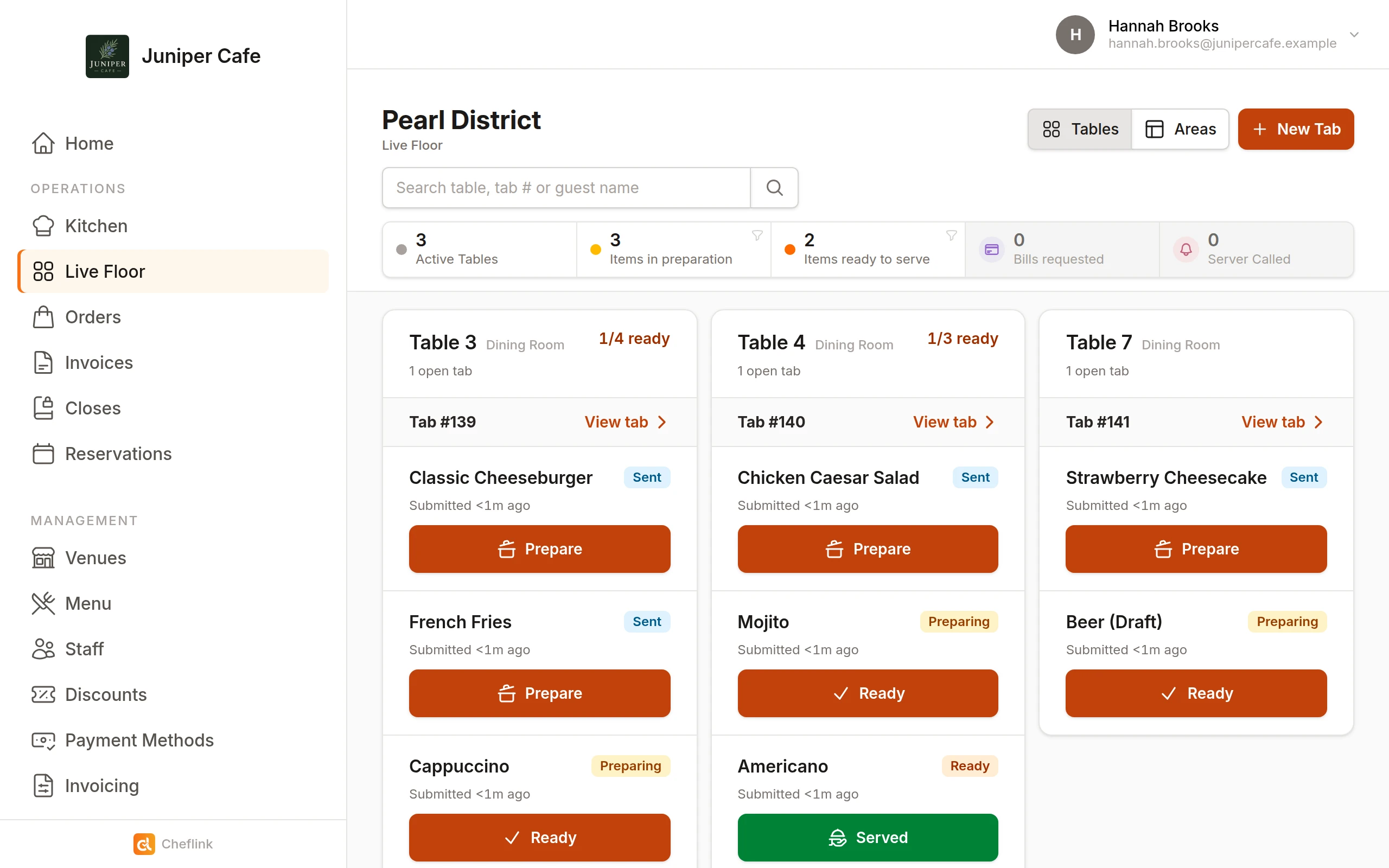
Task: Click the Payment Methods icon
Action: point(43,740)
